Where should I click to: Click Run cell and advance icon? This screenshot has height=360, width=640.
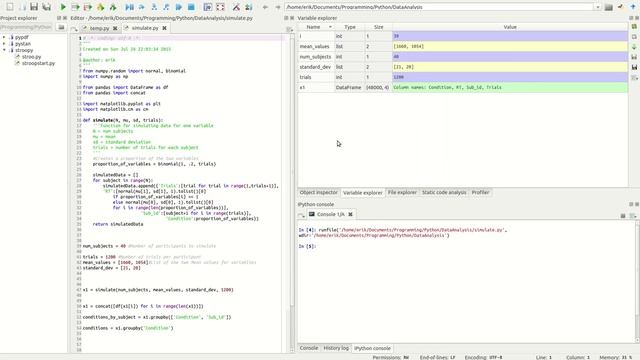point(88,7)
